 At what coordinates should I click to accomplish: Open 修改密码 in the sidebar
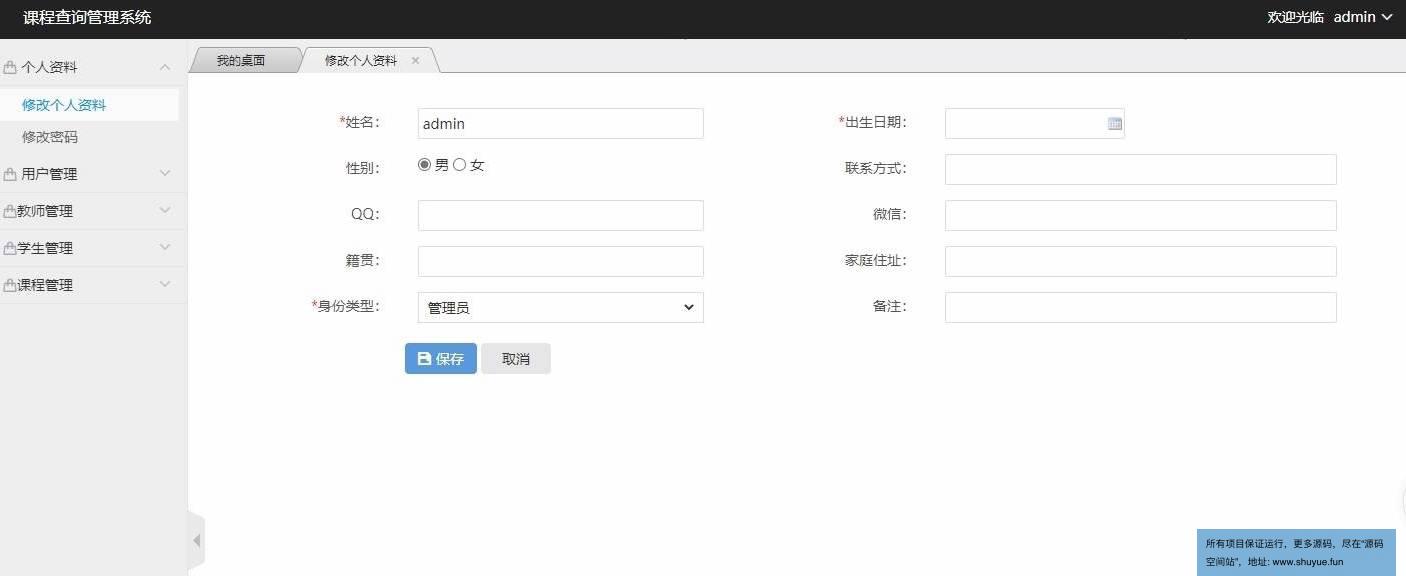coord(50,137)
